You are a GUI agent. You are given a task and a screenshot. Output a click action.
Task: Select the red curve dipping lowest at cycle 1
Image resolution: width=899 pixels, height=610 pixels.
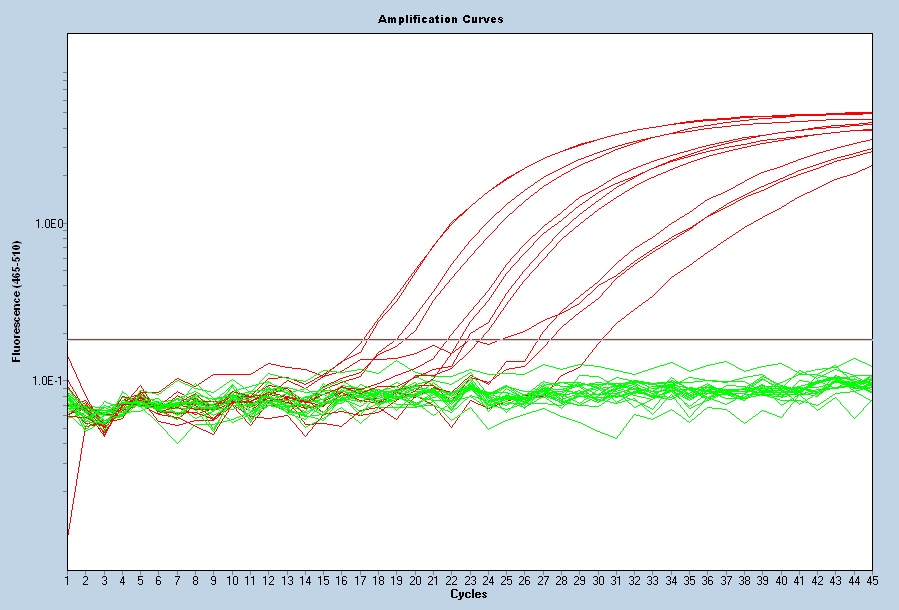click(x=69, y=532)
